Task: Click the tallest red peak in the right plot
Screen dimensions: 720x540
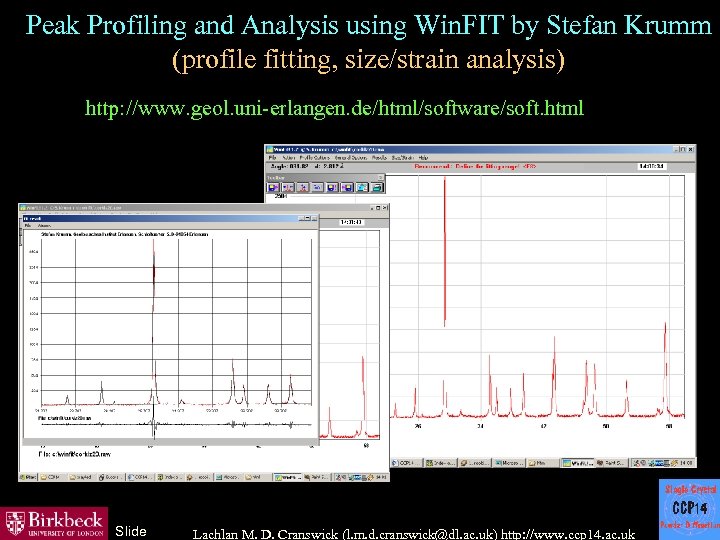Action: (444, 252)
